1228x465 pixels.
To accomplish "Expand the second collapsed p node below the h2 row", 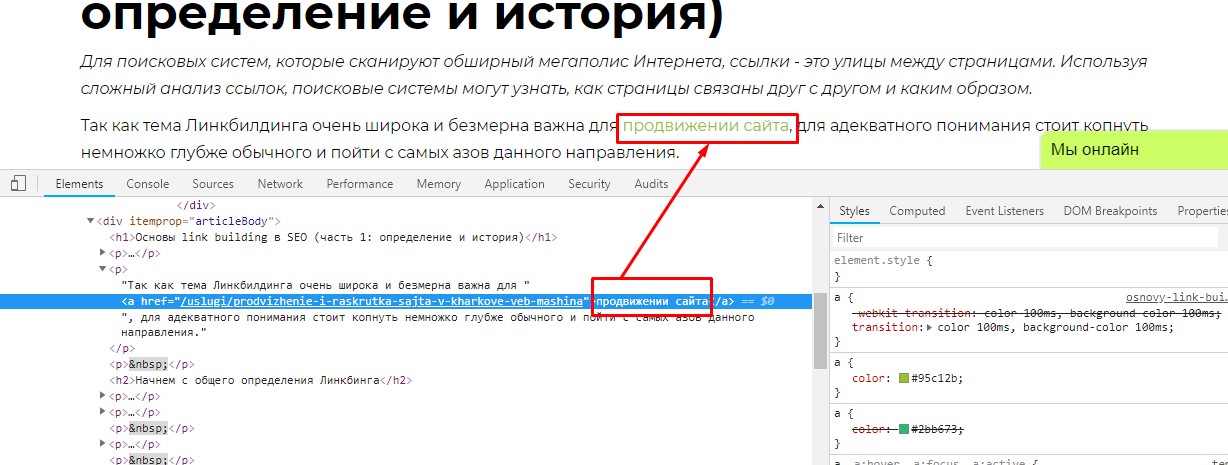I will click(103, 412).
